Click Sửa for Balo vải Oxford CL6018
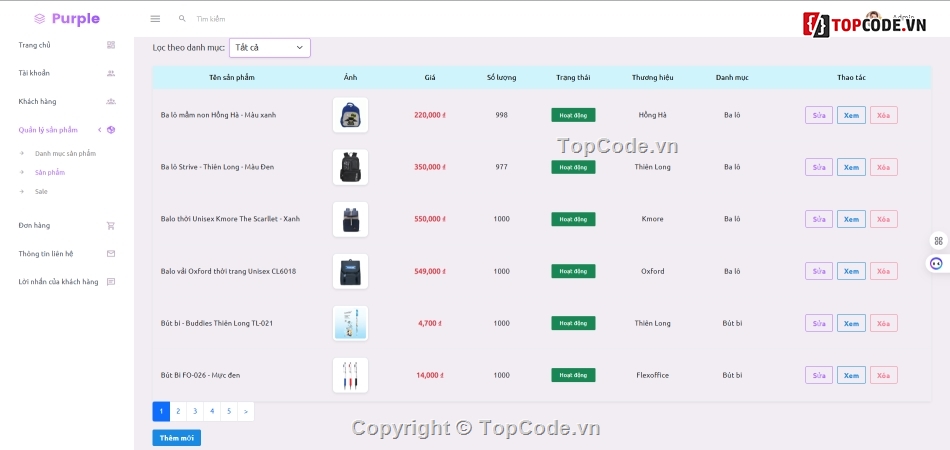 pos(819,271)
